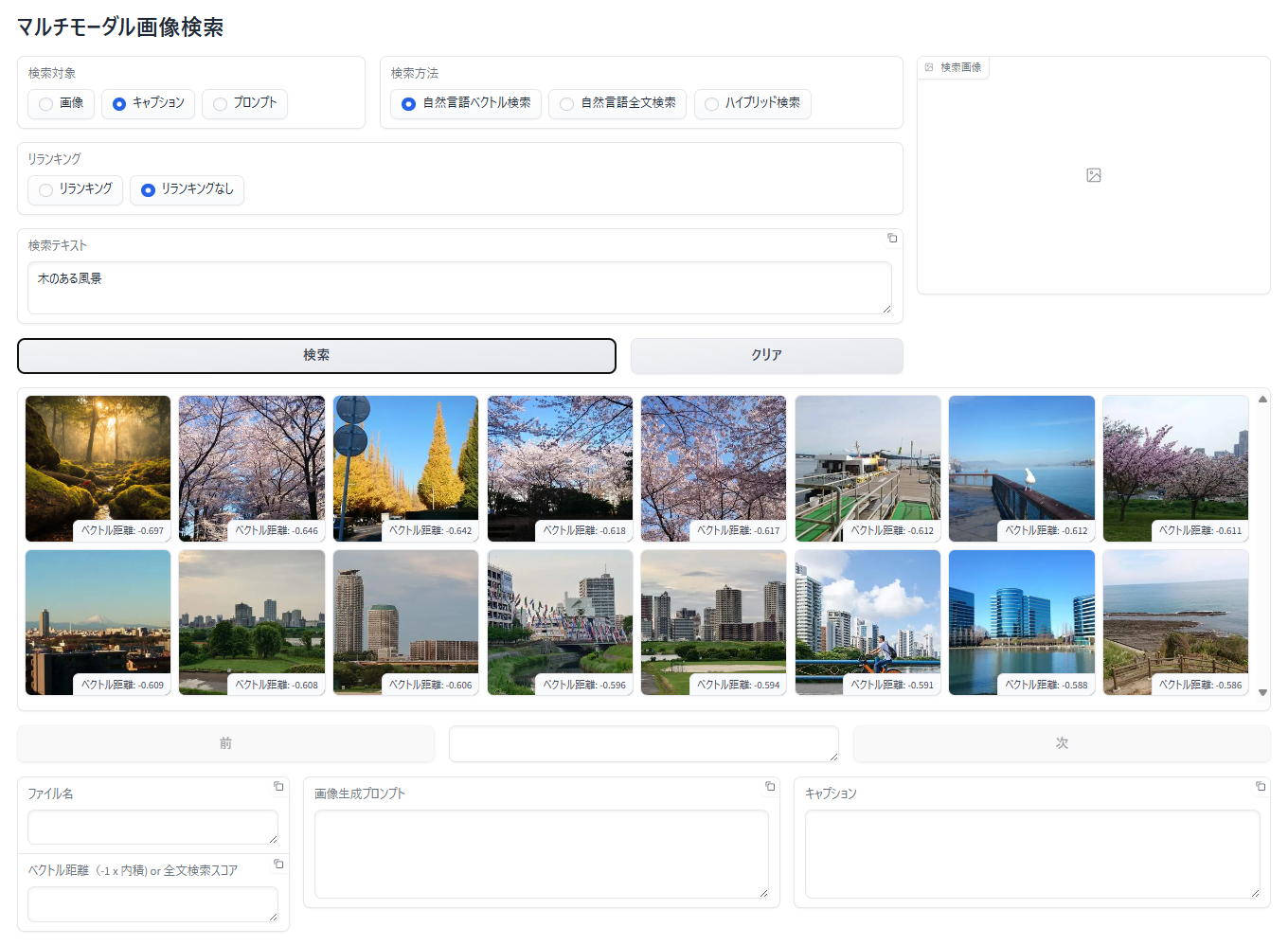Click the 検索画像 label icon
1288x945 pixels.
(x=929, y=67)
